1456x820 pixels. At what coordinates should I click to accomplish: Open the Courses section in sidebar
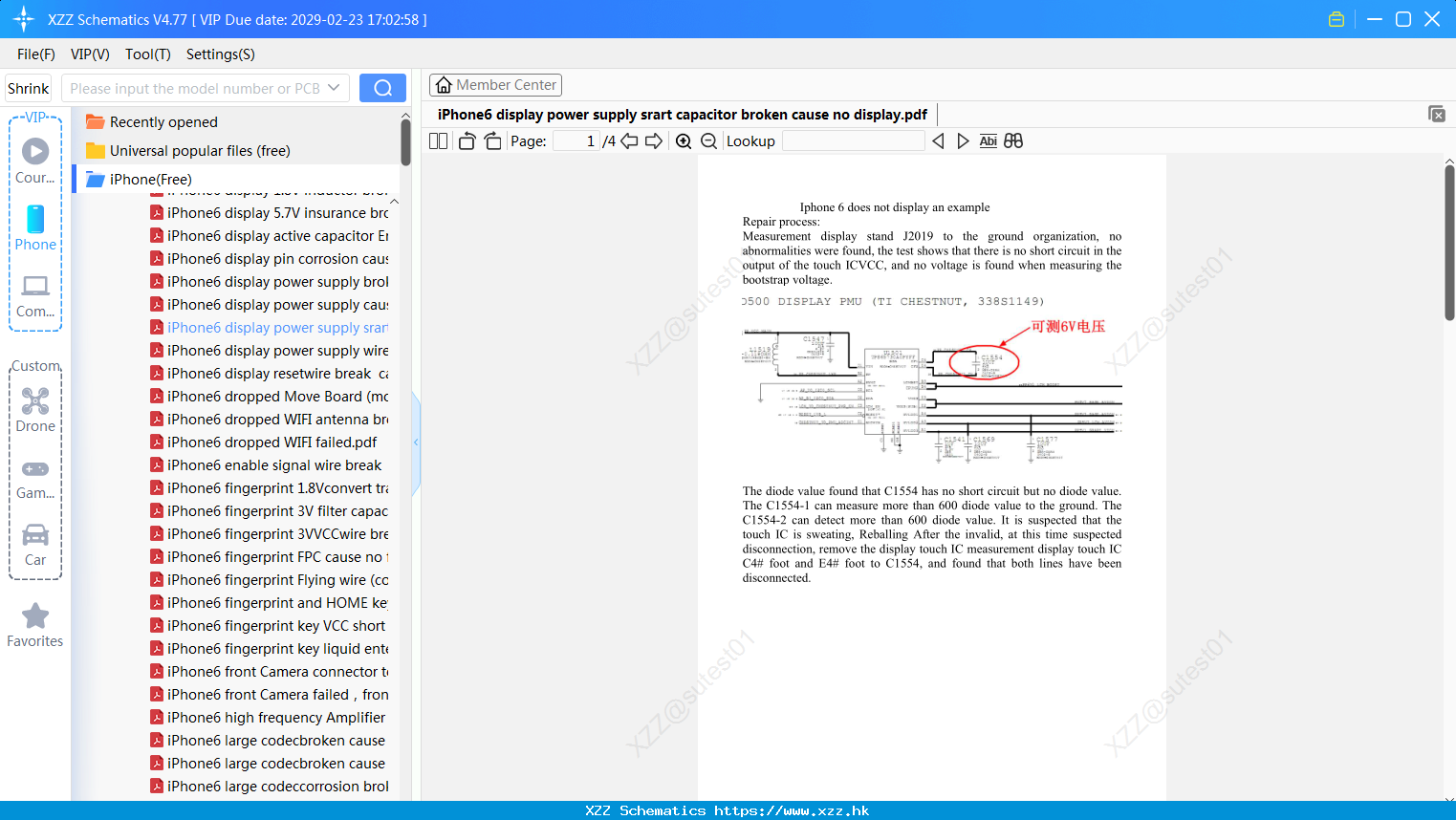coord(35,162)
